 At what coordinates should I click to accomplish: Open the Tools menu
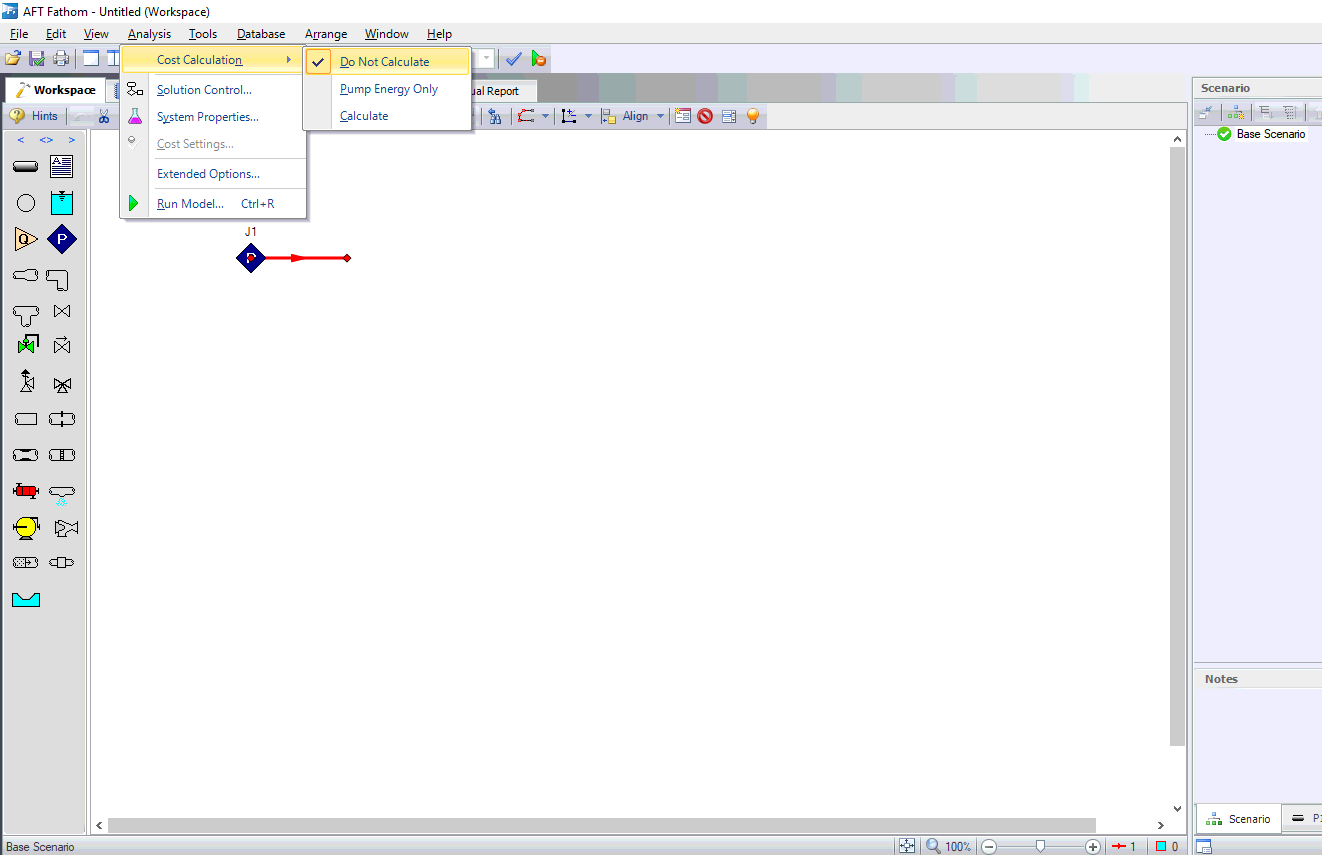point(203,34)
